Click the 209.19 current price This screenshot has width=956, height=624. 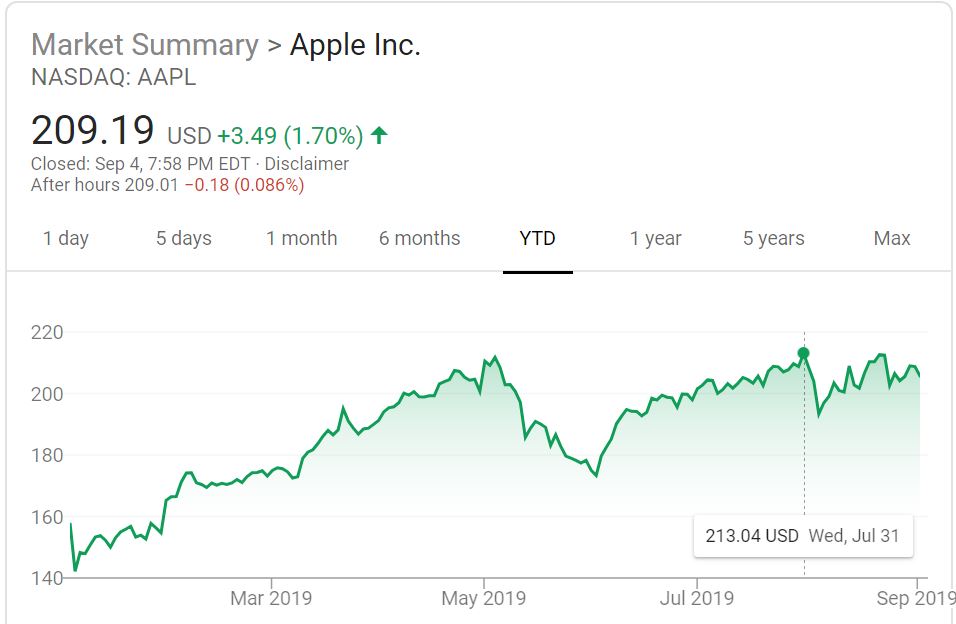[93, 131]
